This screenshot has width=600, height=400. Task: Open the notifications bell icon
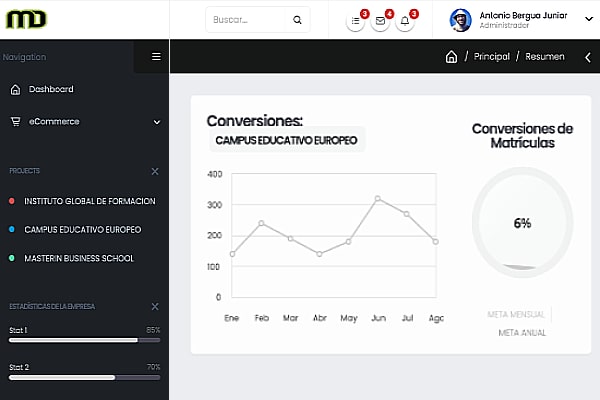[x=404, y=21]
